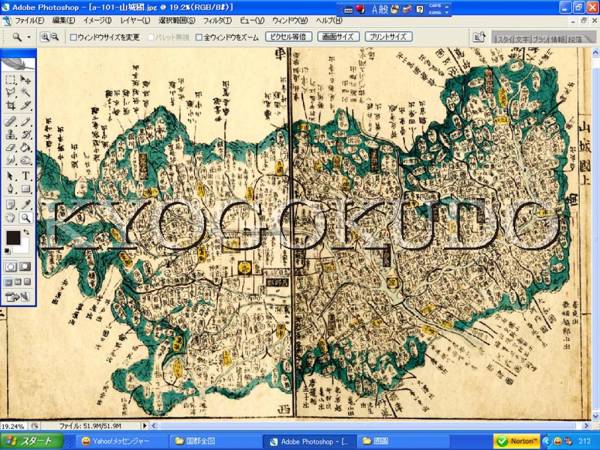
Task: Switch to Full Screen with Menu Bar mode
Action: click(x=18, y=282)
